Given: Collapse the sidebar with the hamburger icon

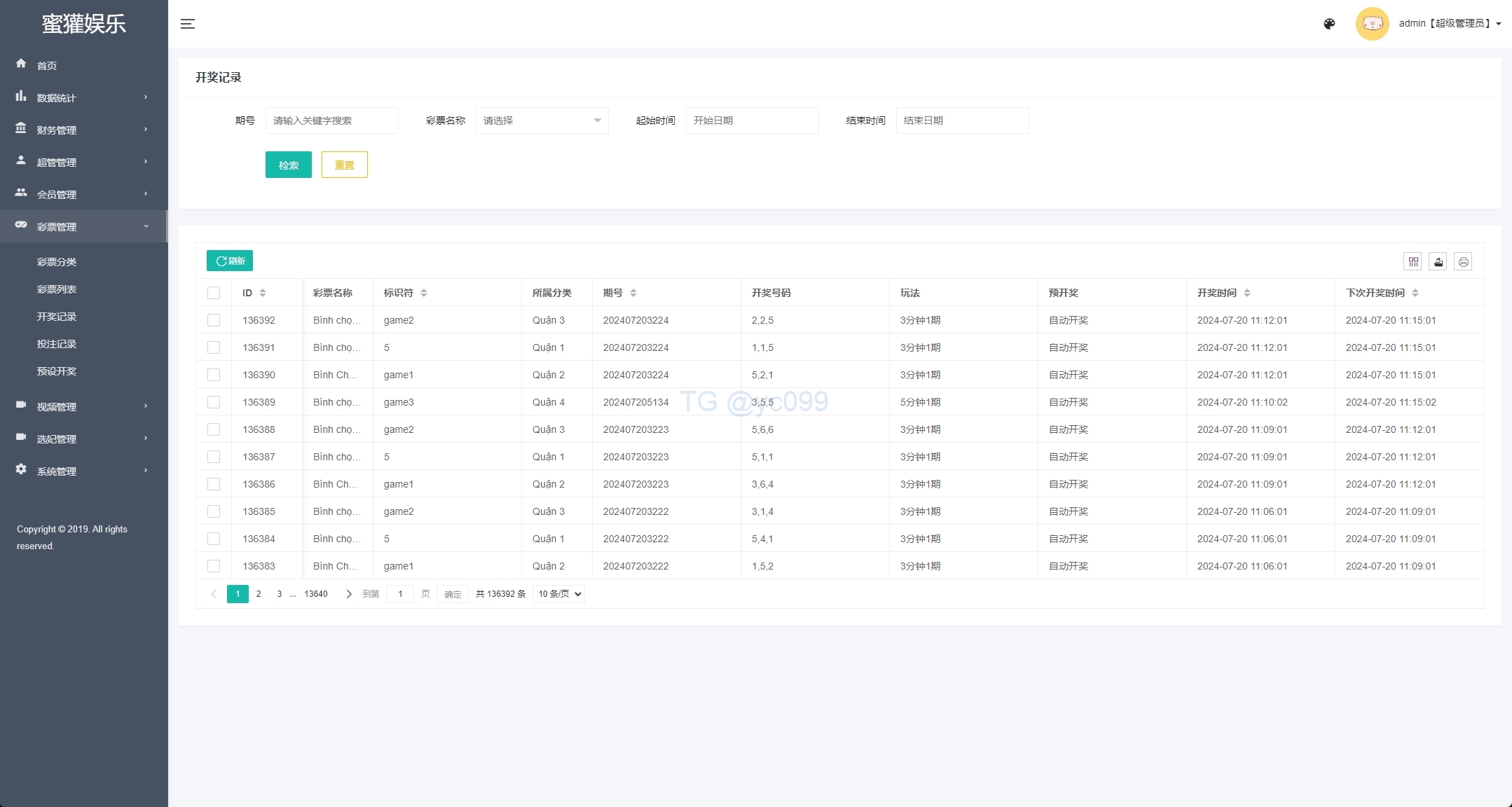Looking at the screenshot, I should [x=187, y=24].
